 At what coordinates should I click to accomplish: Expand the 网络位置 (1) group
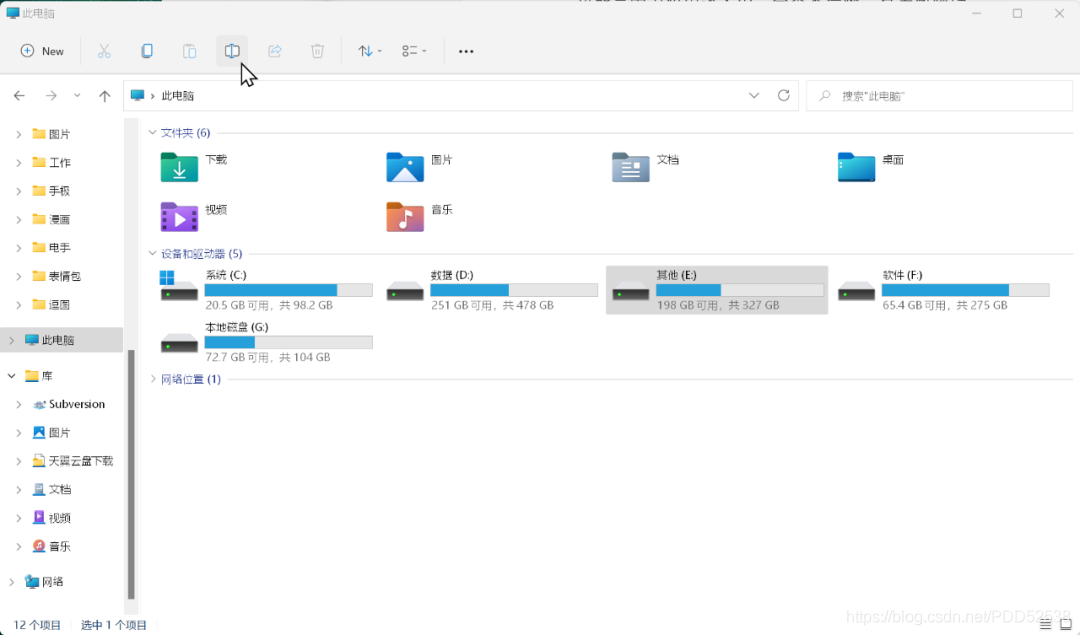152,379
